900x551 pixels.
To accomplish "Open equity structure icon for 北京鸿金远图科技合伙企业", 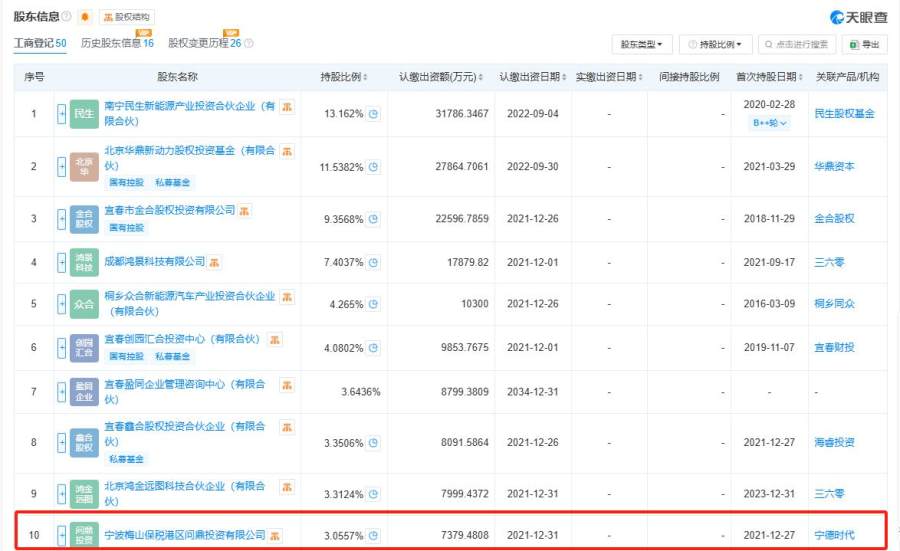I will click(287, 487).
